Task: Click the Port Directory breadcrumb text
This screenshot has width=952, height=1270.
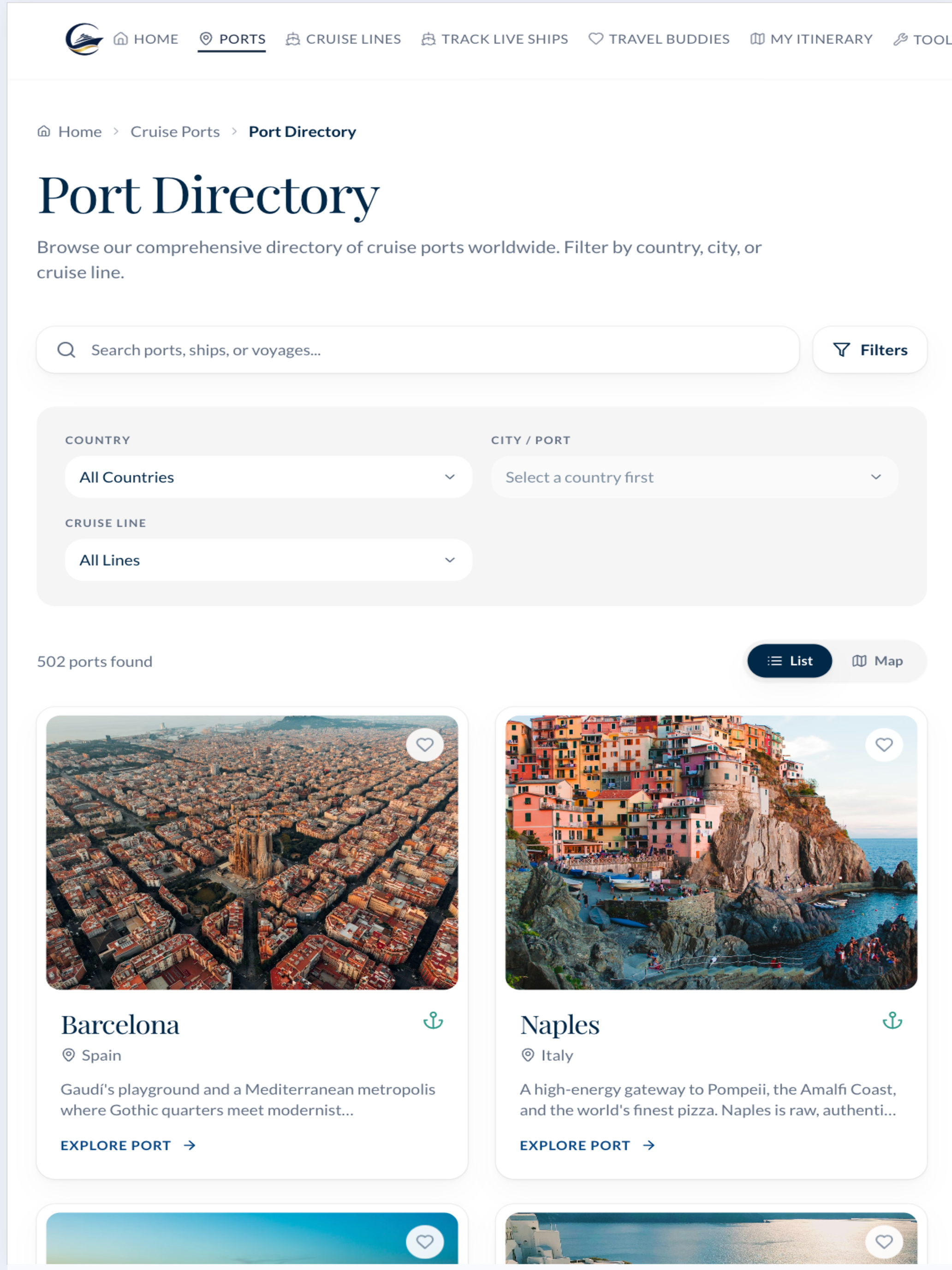Action: 303,132
